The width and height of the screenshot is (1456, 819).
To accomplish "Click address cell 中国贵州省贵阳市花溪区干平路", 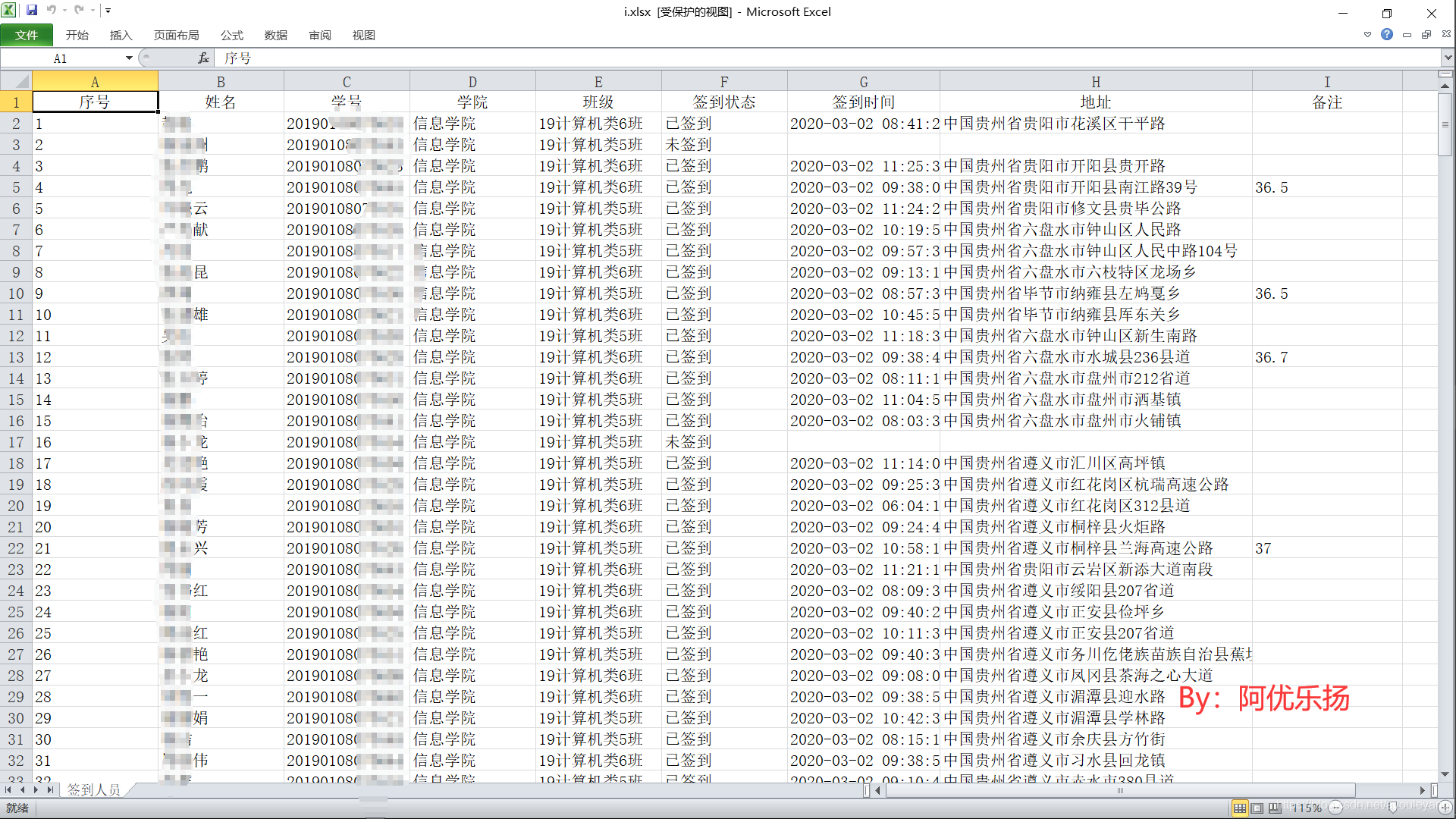I will 1096,124.
